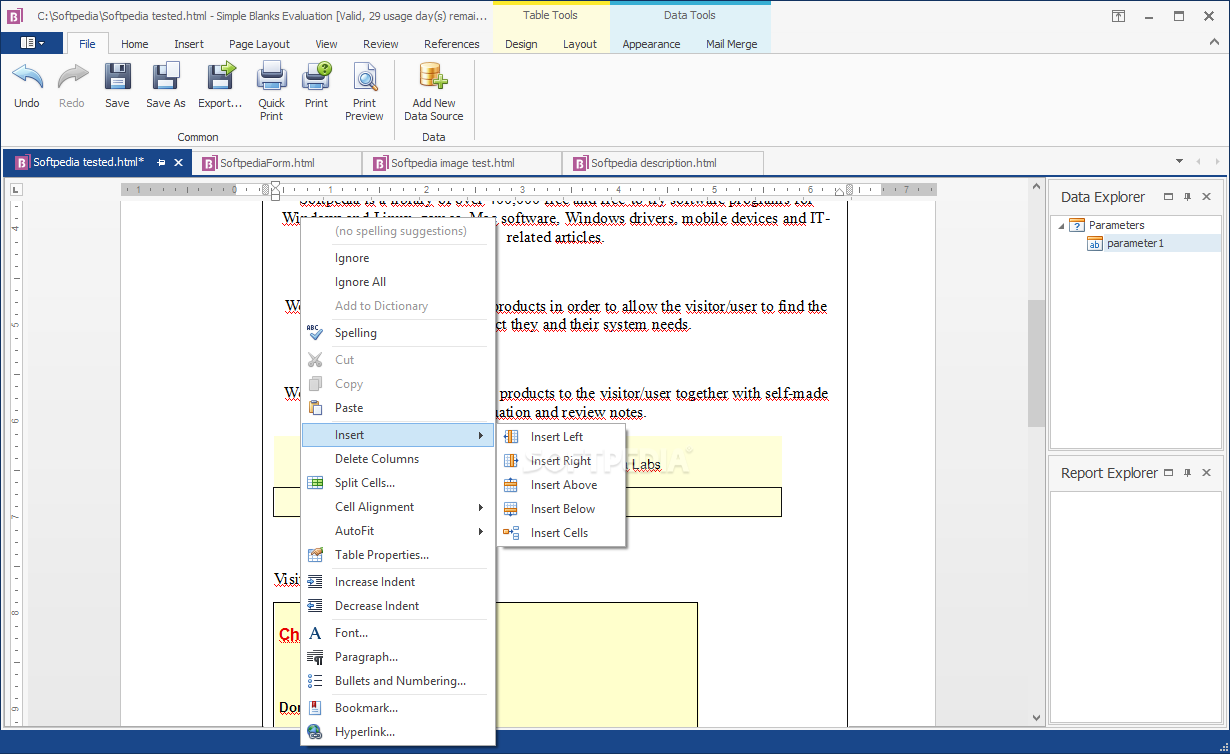Screen dimensions: 1230x754
Task: Click Decrease Indent
Action: coord(398,606)
